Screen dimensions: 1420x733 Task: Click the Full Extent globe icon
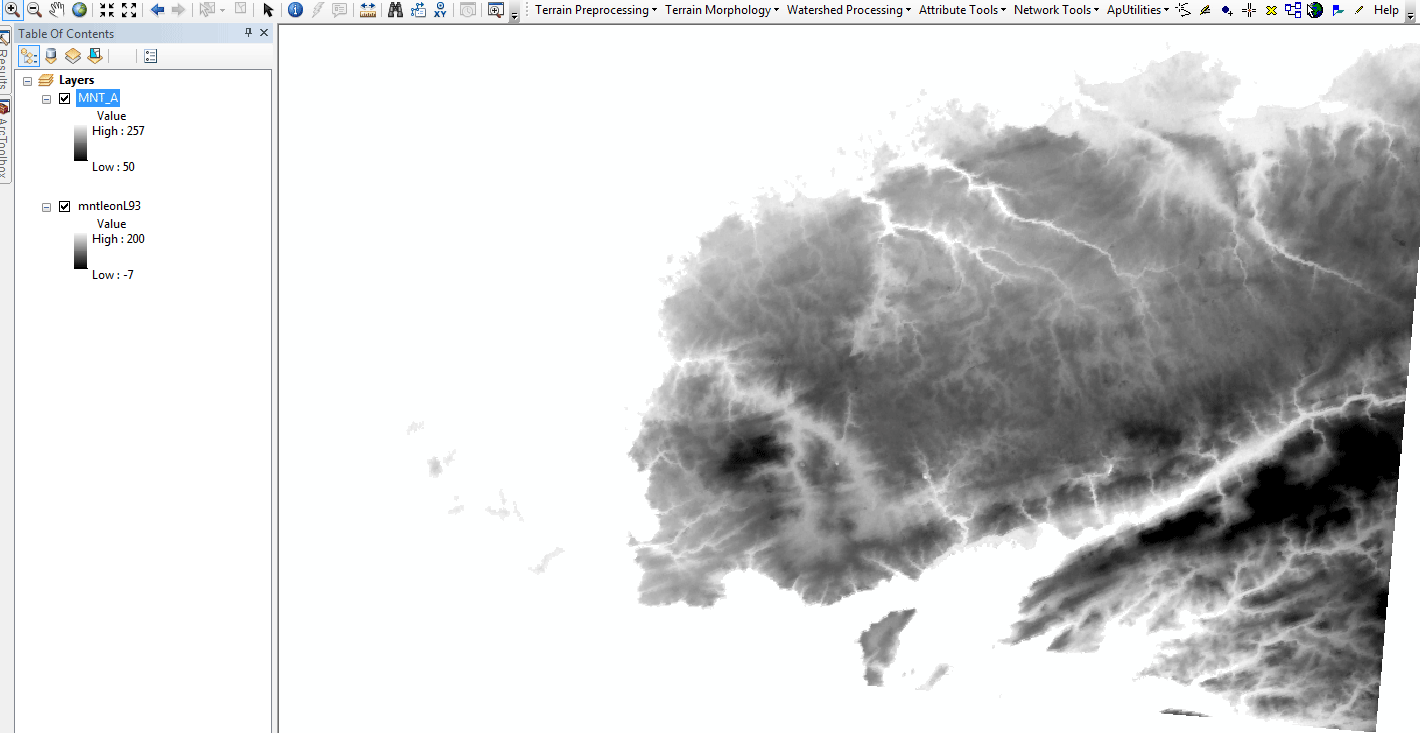(79, 10)
